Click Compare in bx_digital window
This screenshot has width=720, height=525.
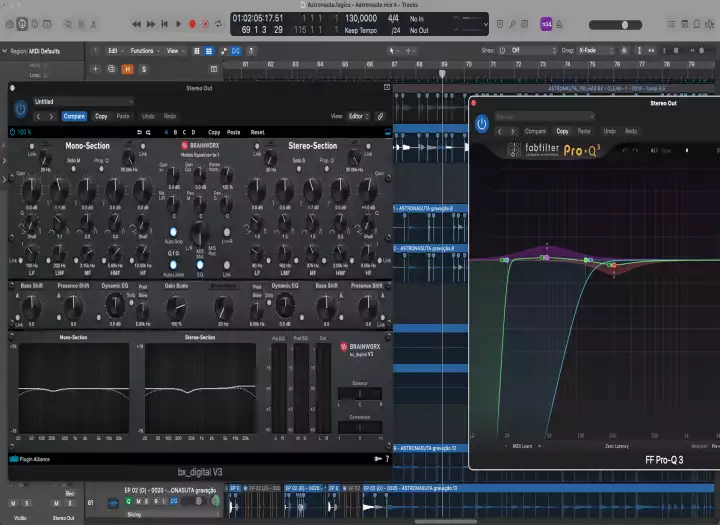pos(74,116)
